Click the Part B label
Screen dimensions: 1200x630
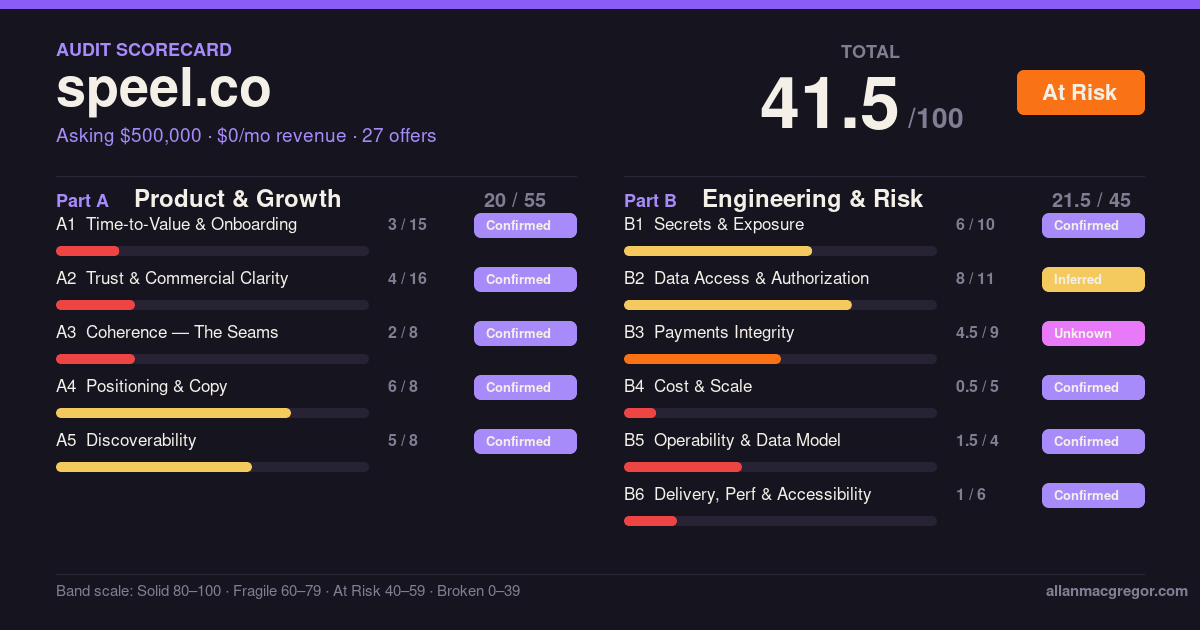[x=650, y=201]
